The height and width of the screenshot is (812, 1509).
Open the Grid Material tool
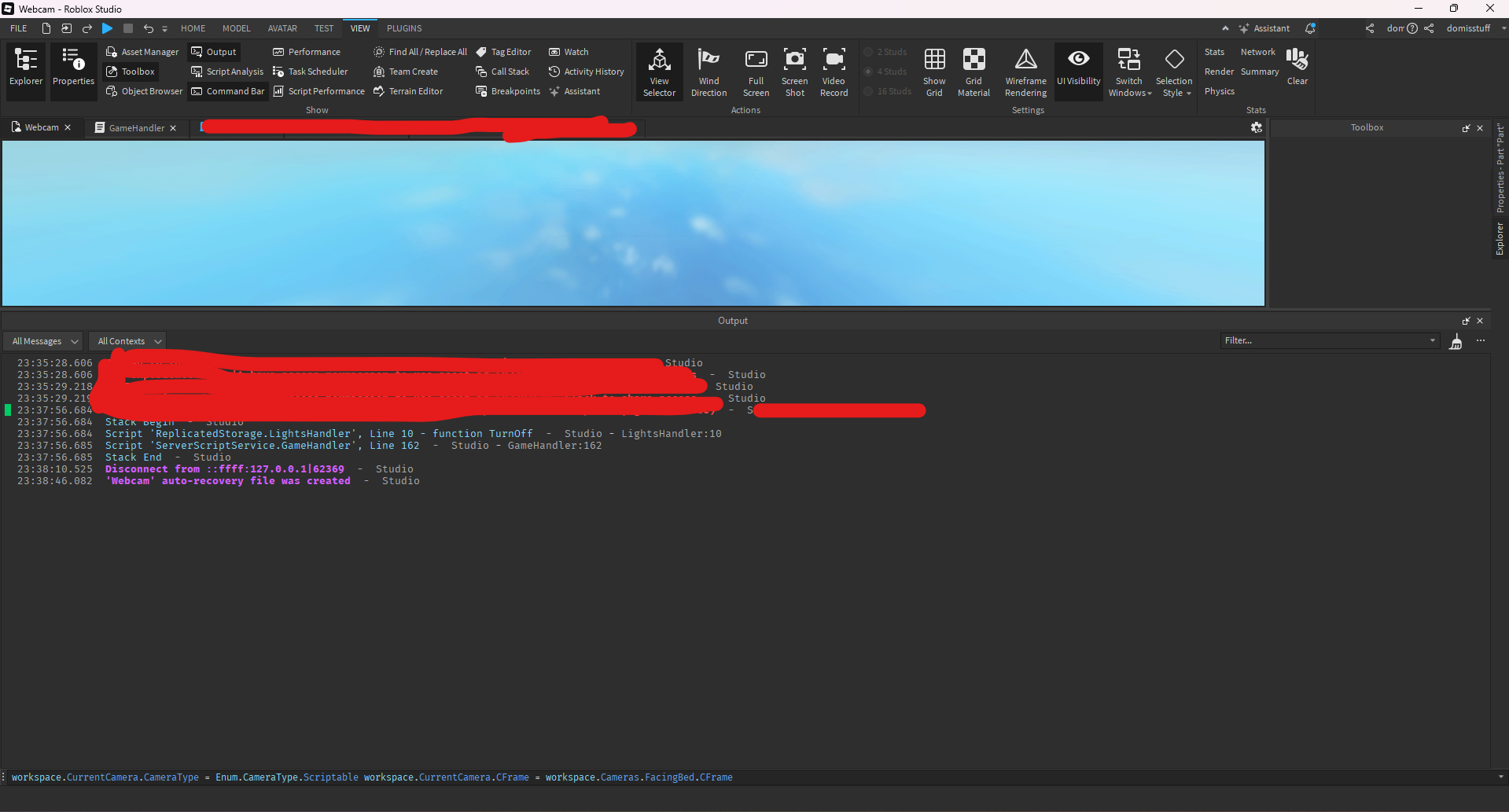973,71
